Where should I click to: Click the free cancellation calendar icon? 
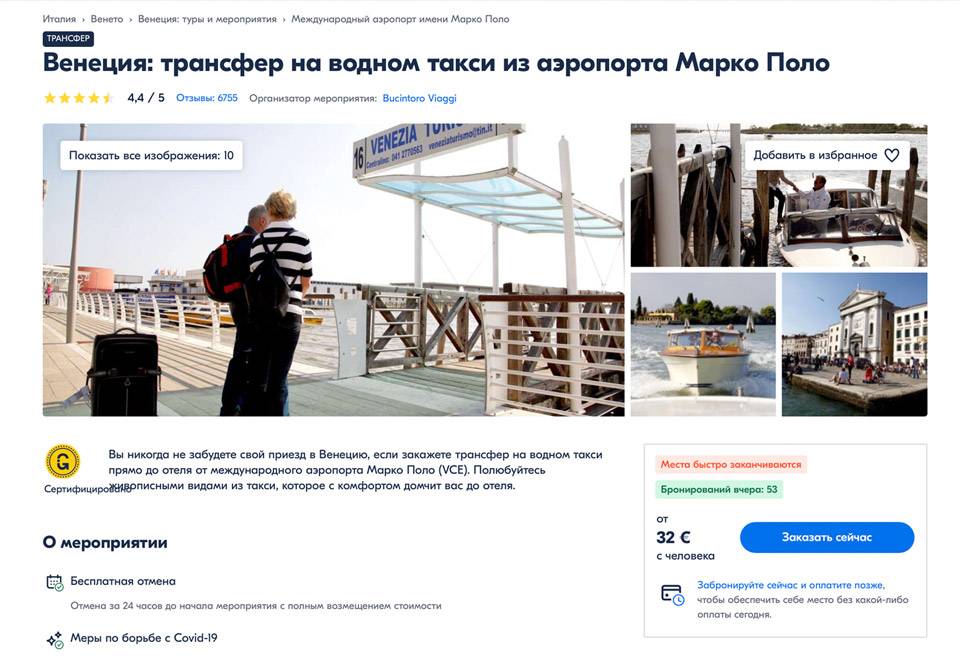point(55,582)
